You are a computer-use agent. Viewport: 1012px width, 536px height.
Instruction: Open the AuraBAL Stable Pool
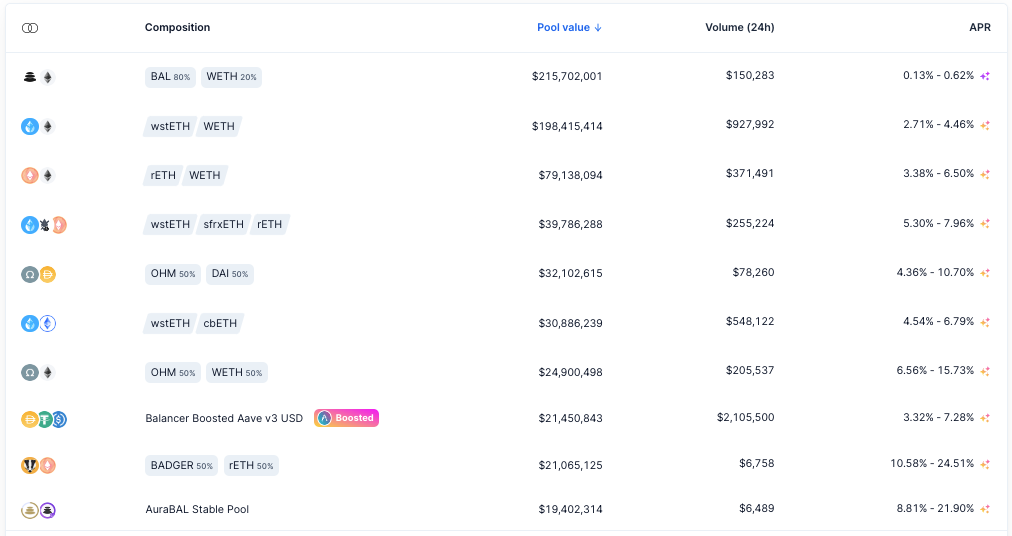197,510
